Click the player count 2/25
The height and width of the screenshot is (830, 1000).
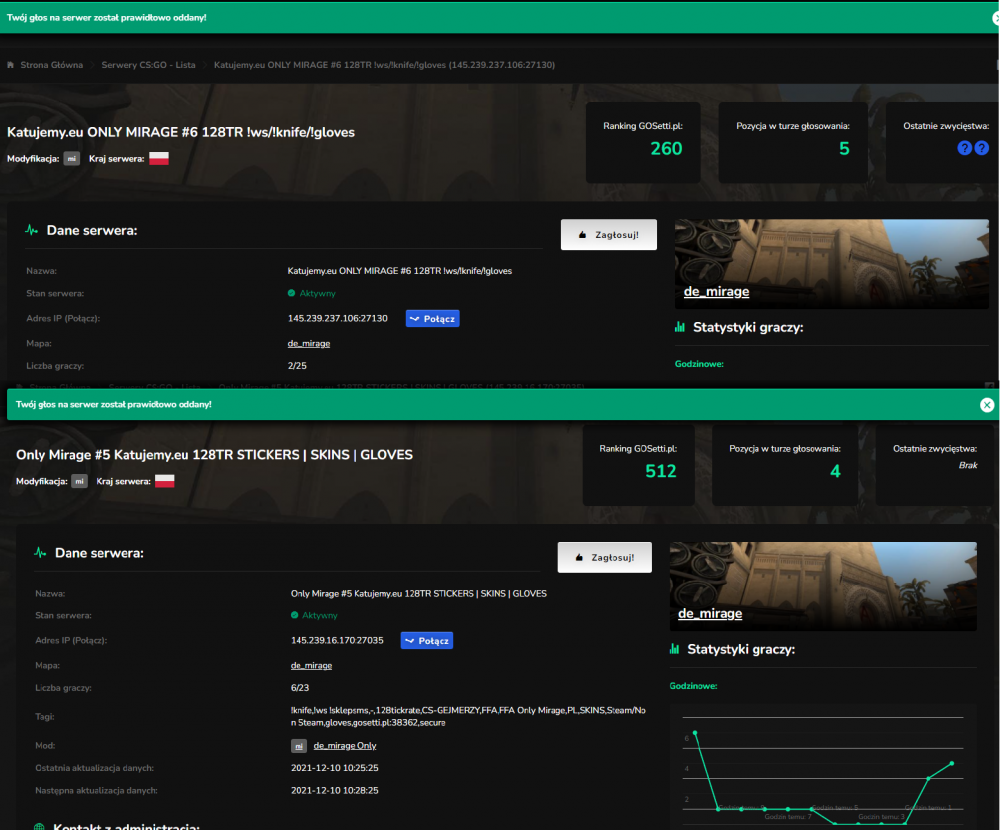pyautogui.click(x=297, y=366)
